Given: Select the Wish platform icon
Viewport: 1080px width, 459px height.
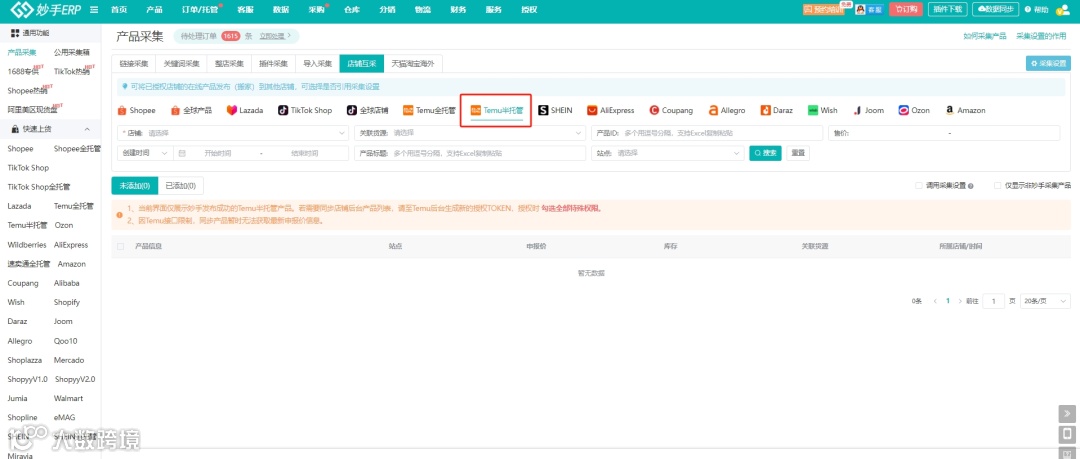Looking at the screenshot, I should (813, 110).
